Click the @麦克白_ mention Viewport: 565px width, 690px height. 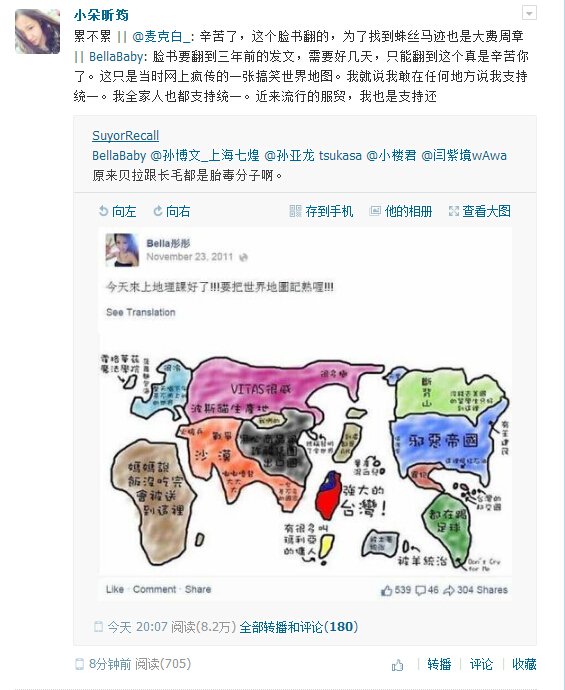(x=161, y=36)
